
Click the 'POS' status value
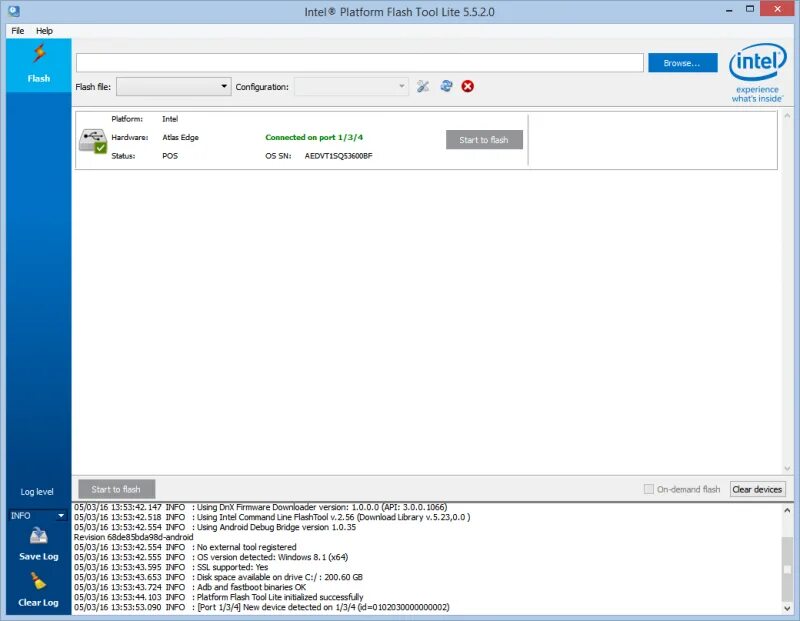click(x=170, y=156)
